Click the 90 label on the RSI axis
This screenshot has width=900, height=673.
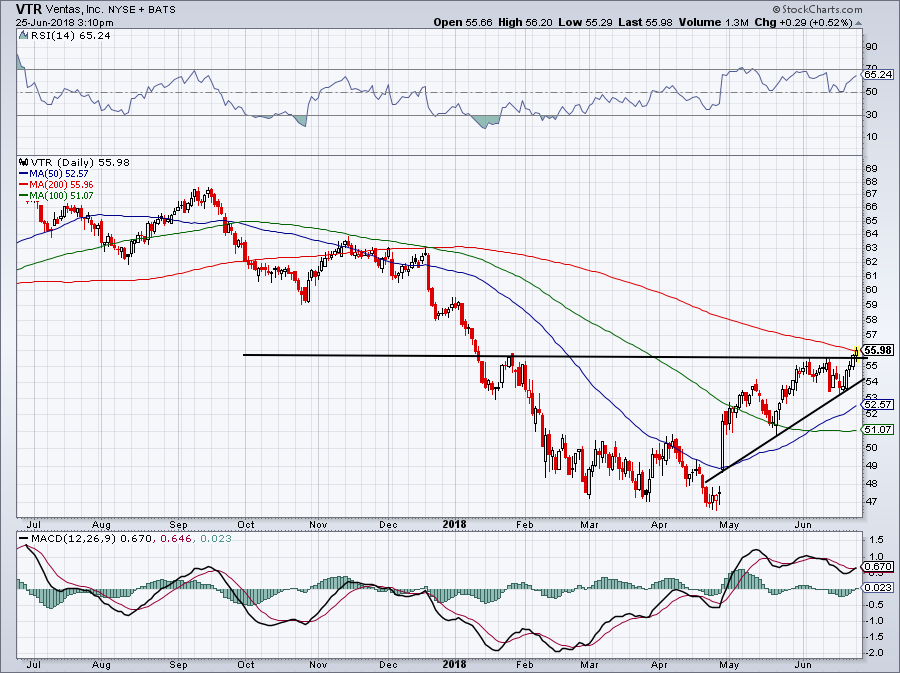coord(871,47)
